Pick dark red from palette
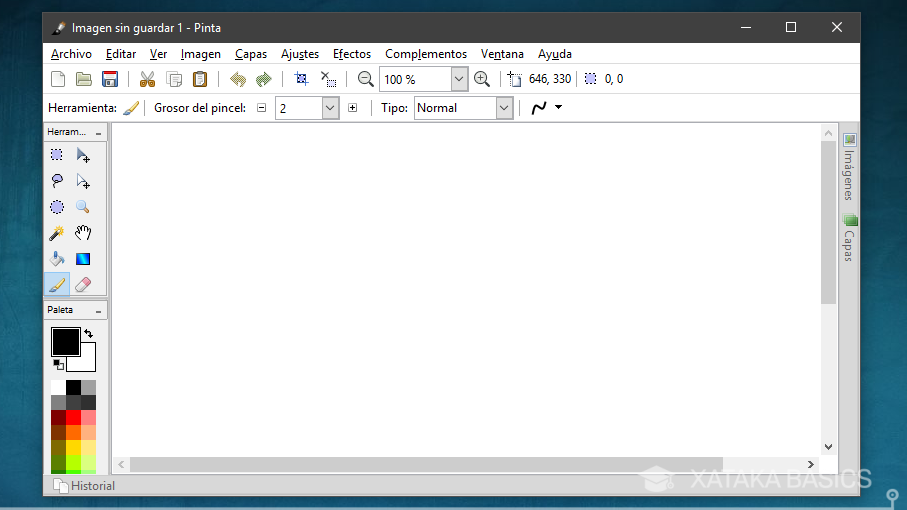 pos(58,417)
